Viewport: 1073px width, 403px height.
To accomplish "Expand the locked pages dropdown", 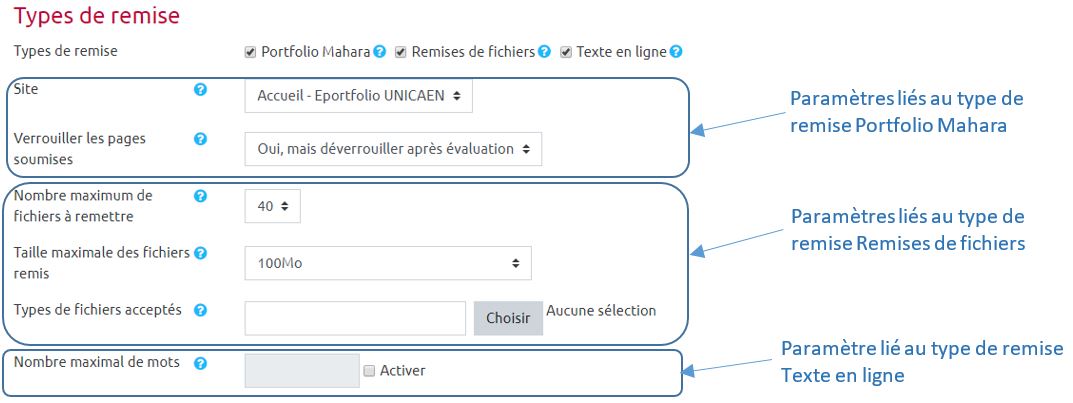I will (x=392, y=149).
